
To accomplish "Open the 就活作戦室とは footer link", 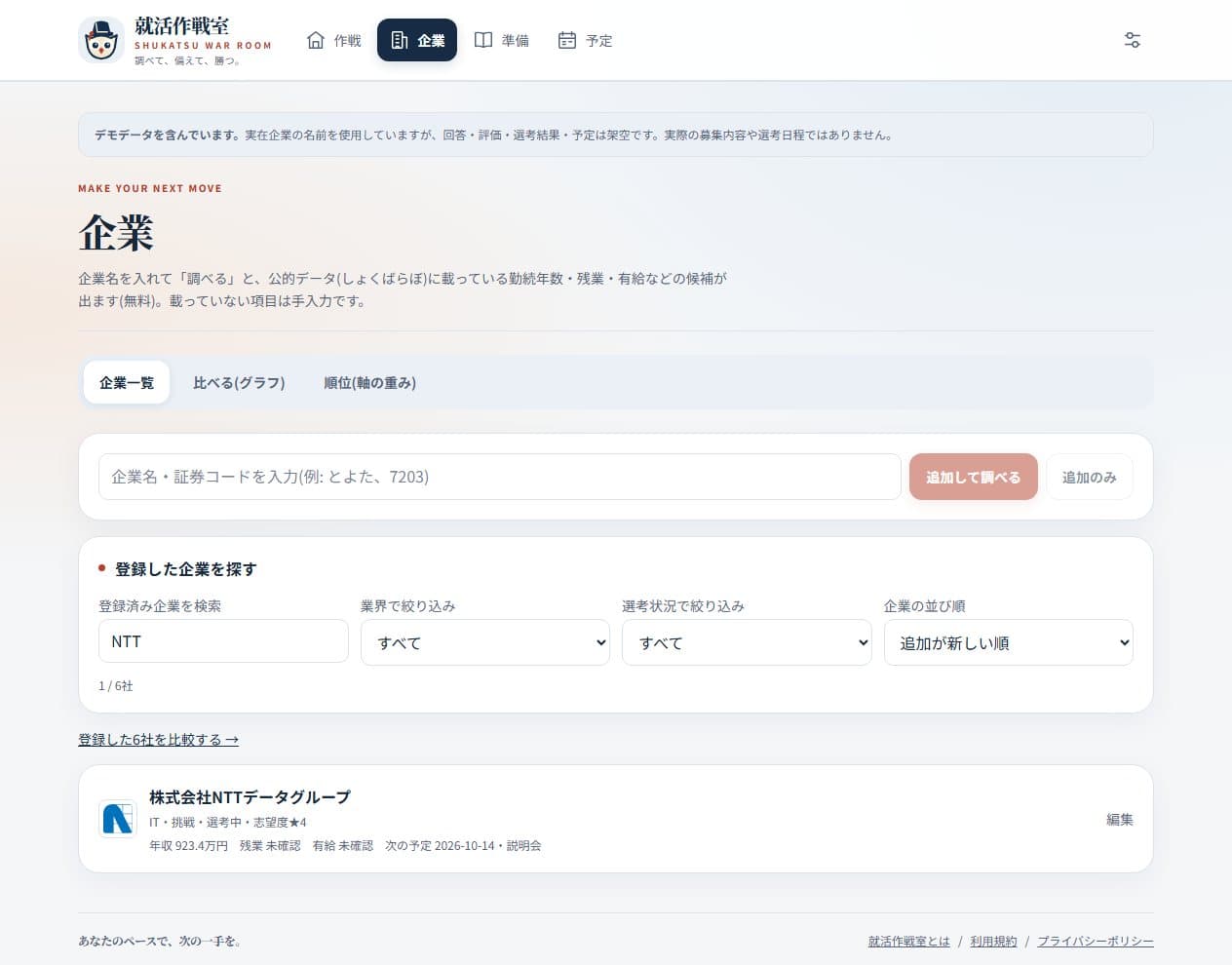I will click(909, 942).
